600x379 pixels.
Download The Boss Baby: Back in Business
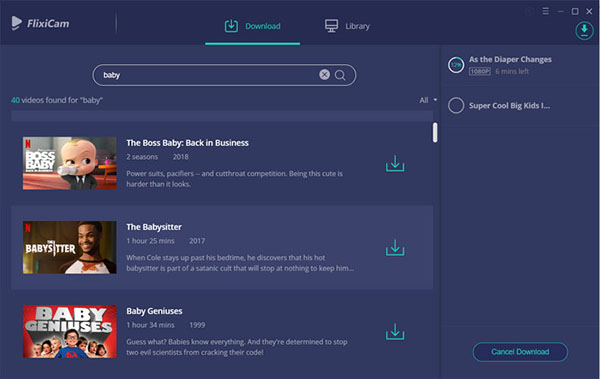pyautogui.click(x=395, y=163)
